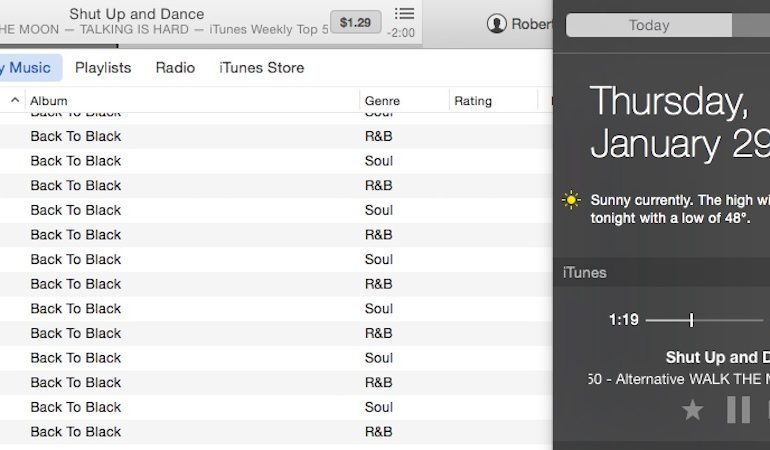The width and height of the screenshot is (770, 450).
Task: Click the sunny weather icon
Action: [571, 200]
